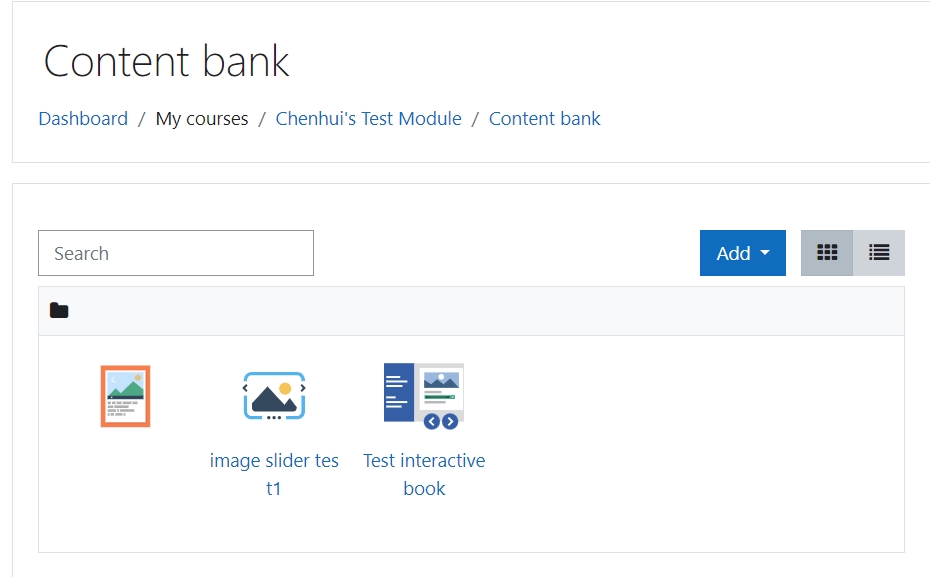Switch to list view using the list icon
The image size is (930, 577).
click(x=878, y=253)
